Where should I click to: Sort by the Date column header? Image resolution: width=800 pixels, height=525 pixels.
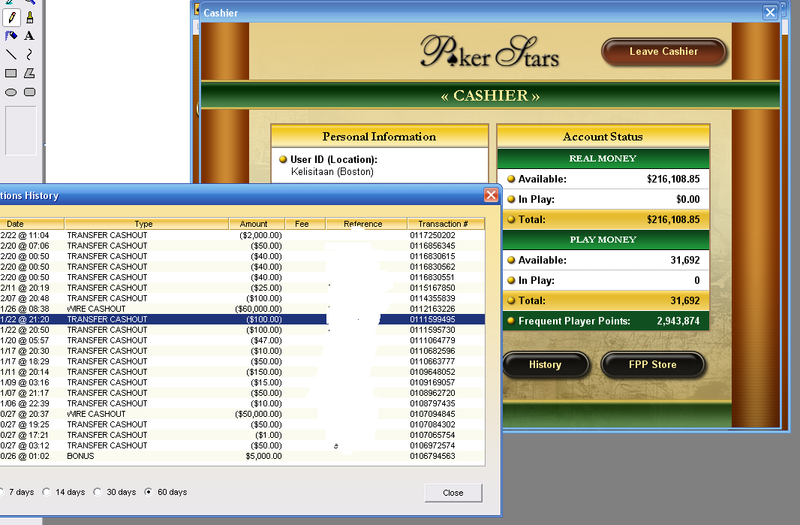click(x=32, y=224)
